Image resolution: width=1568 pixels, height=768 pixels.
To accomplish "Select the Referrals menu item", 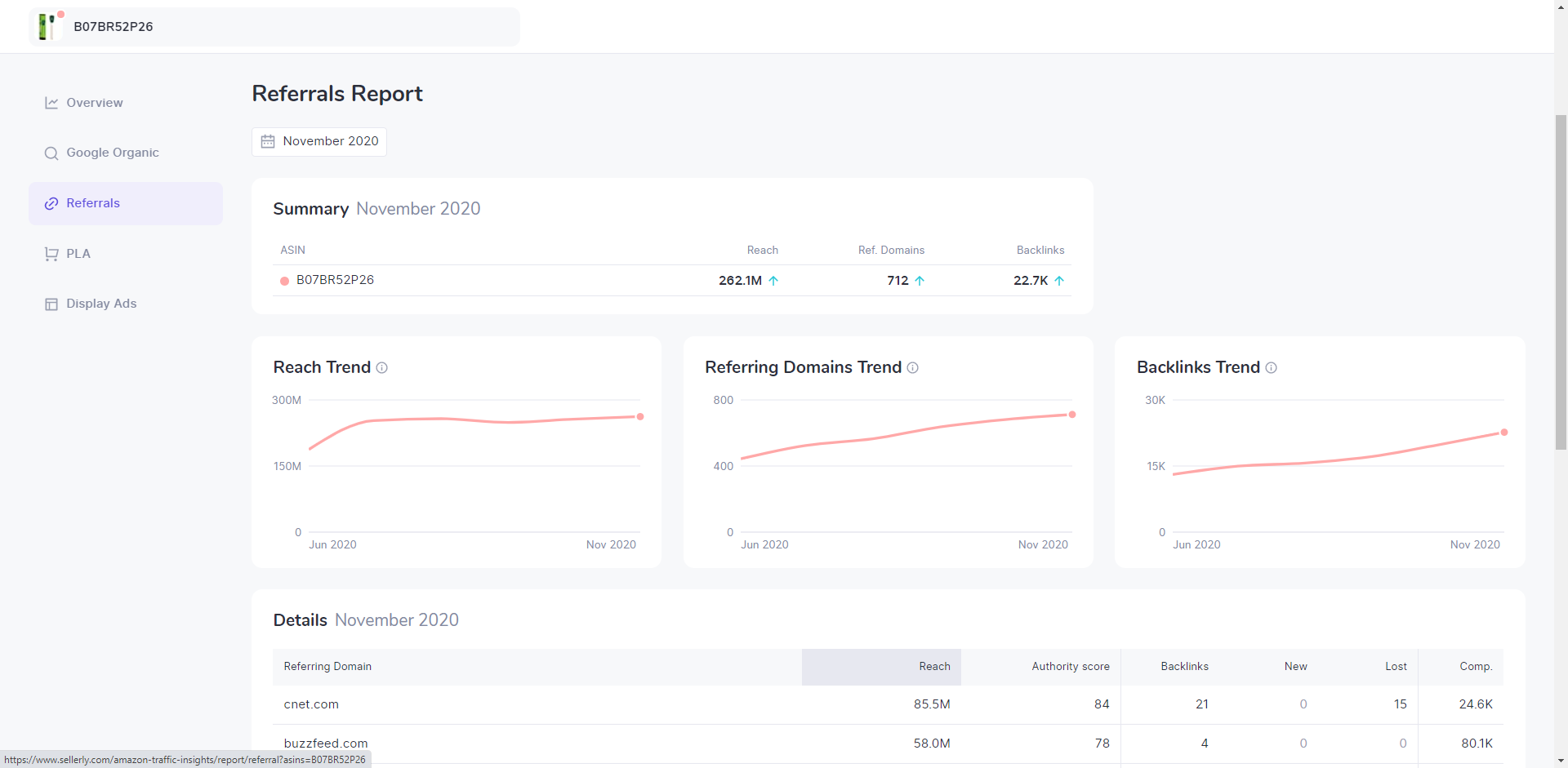I will [x=126, y=203].
